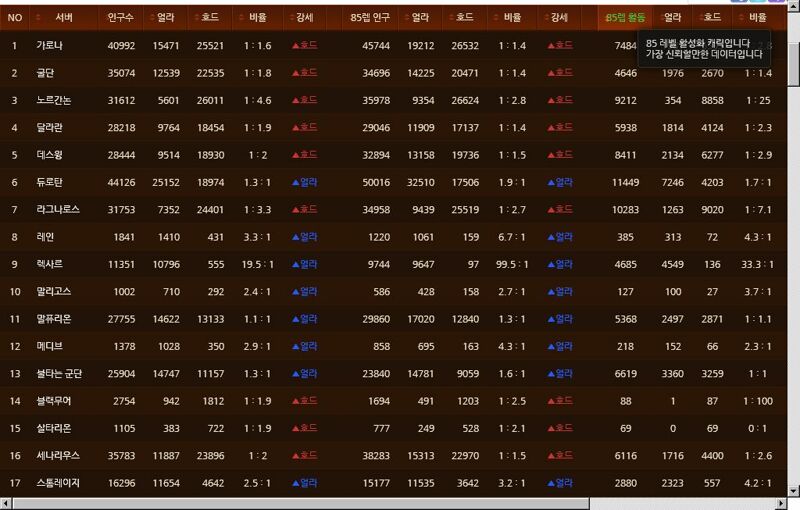This screenshot has width=800, height=510.
Task: Click ratio 1 : 25 in 노르간논 row
Action: pyautogui.click(x=758, y=100)
